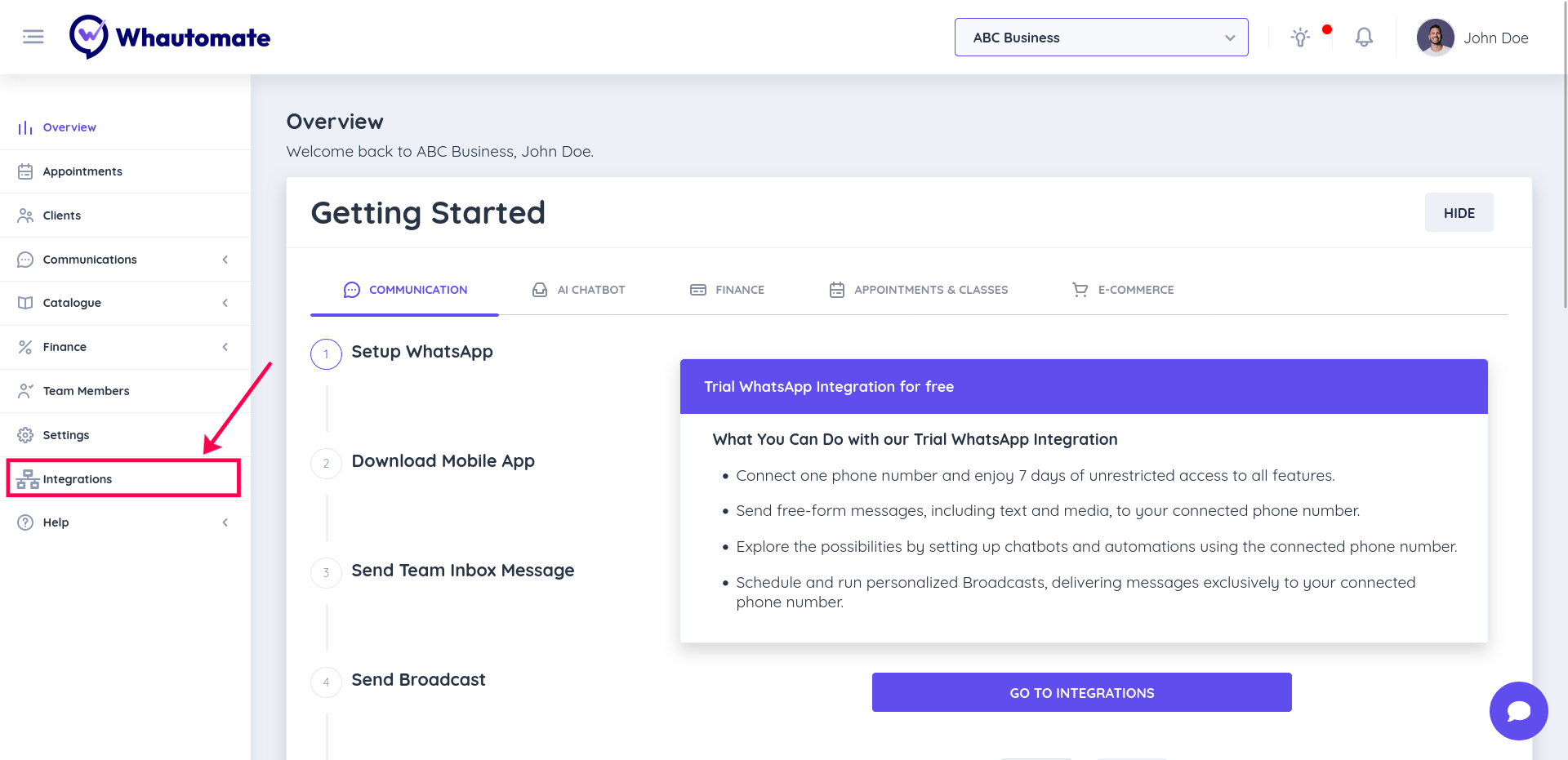Expand the Finance submenu chevron
The image size is (1568, 760).
pos(225,347)
